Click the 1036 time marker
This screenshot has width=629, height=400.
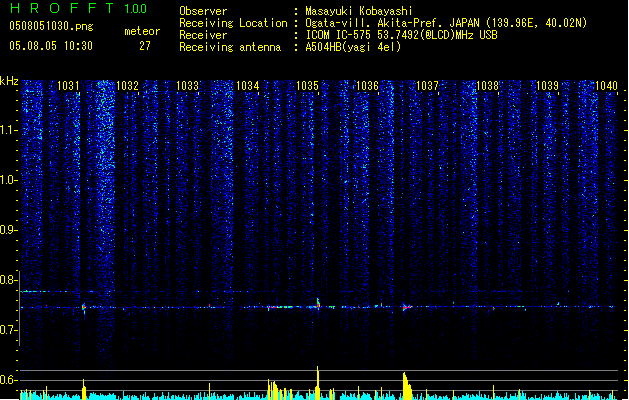(x=367, y=85)
